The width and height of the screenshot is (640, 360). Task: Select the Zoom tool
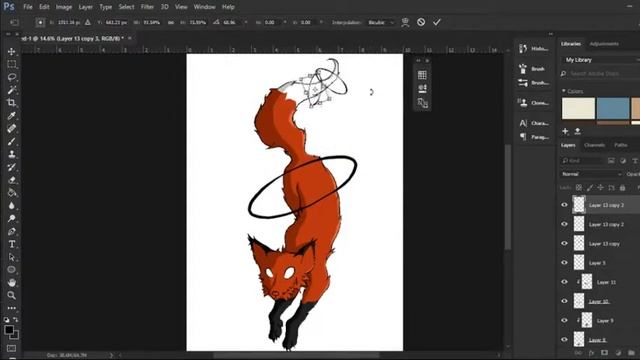11,295
